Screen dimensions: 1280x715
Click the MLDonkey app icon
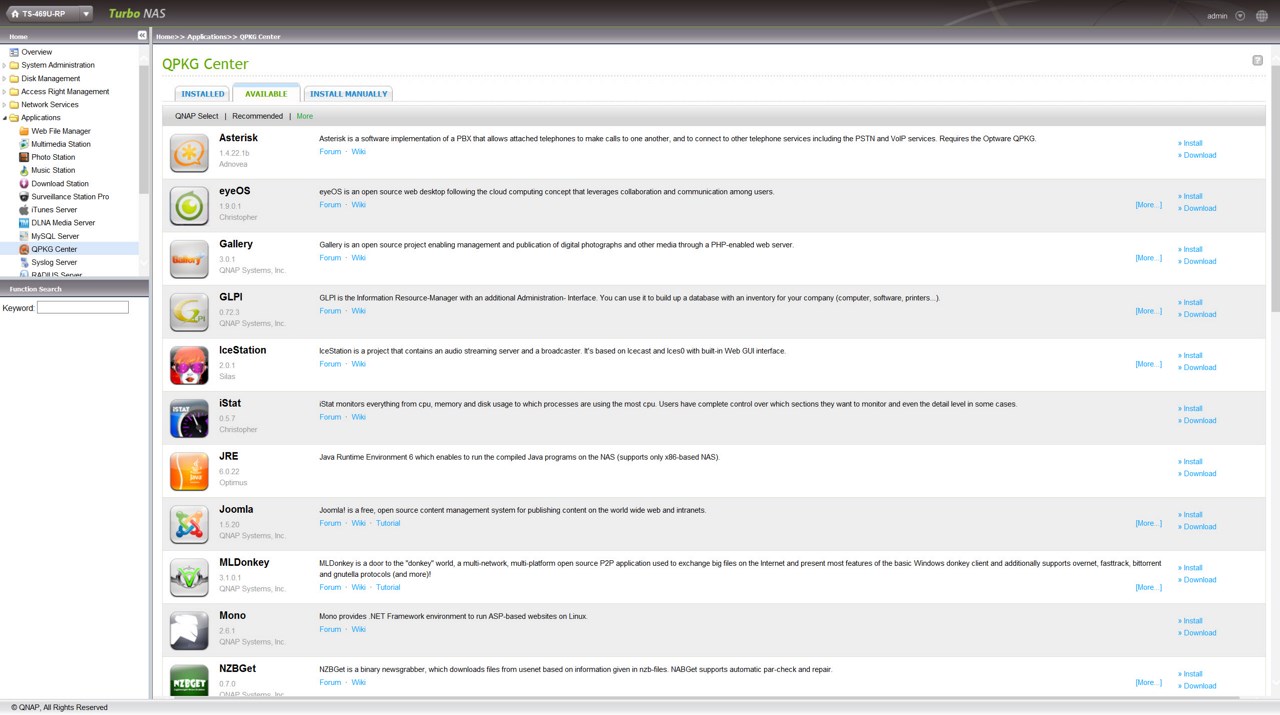[x=189, y=577]
